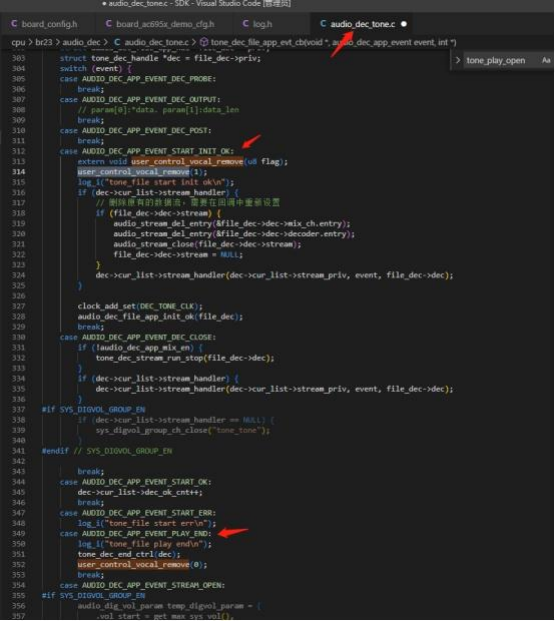
Task: Click text AUDIO_DEC_APP_EVENT_PLAY_END
Action: pos(145,533)
